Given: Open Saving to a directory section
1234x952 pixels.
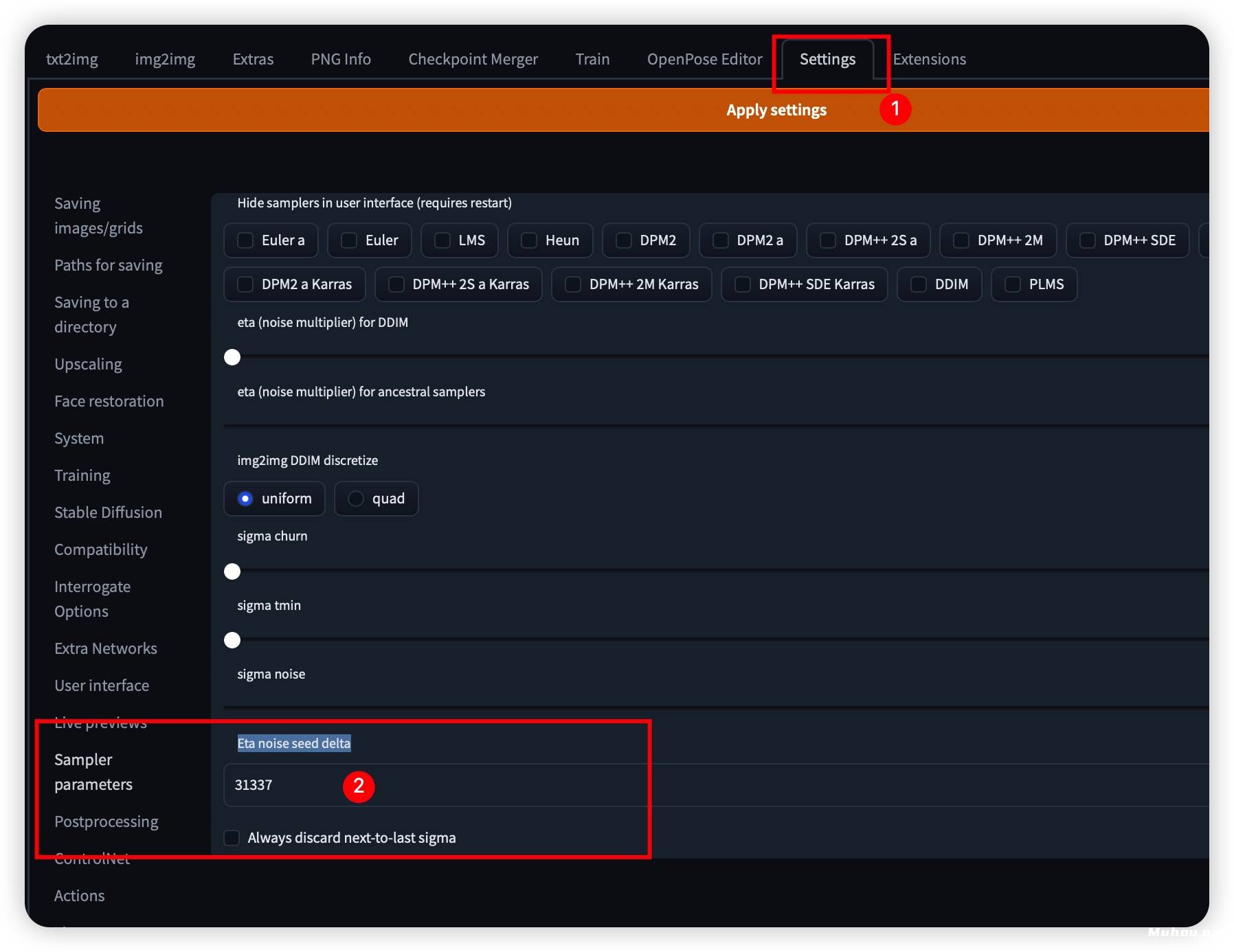Looking at the screenshot, I should 91,315.
